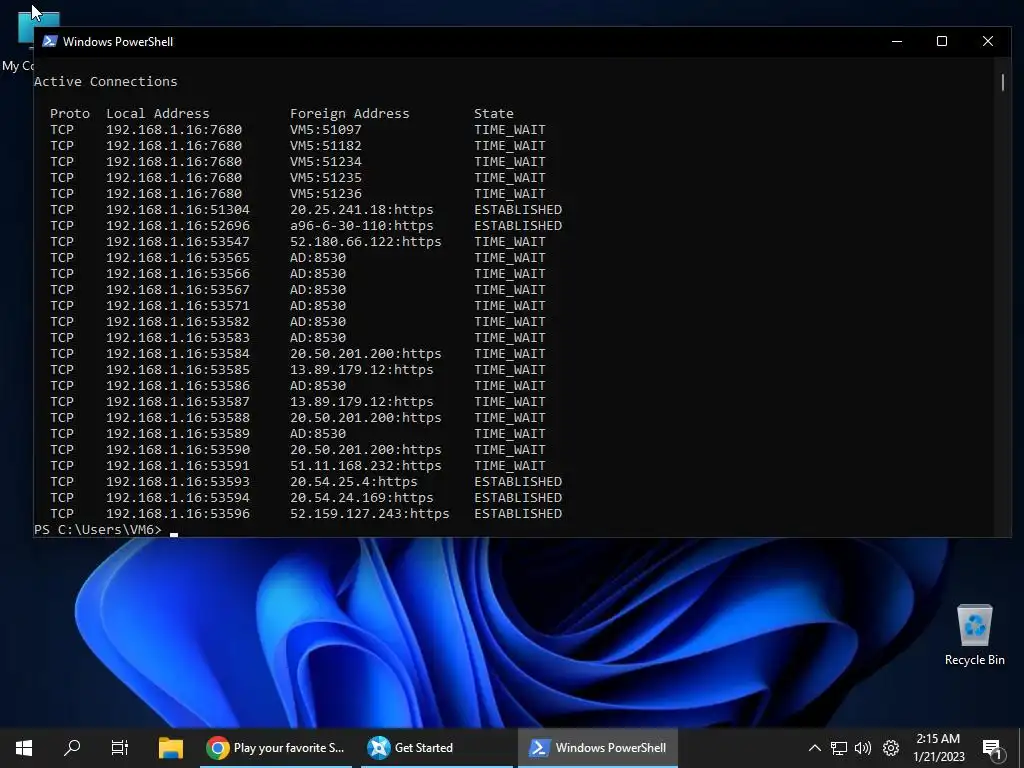The width and height of the screenshot is (1024, 768).
Task: Show hidden system tray icons
Action: [814, 748]
